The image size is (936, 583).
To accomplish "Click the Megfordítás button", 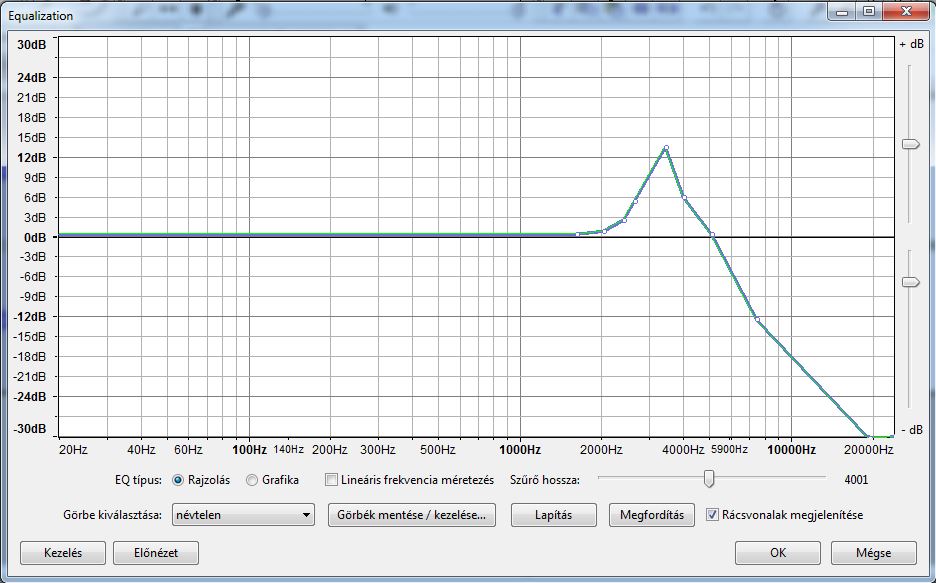I will coord(651,515).
